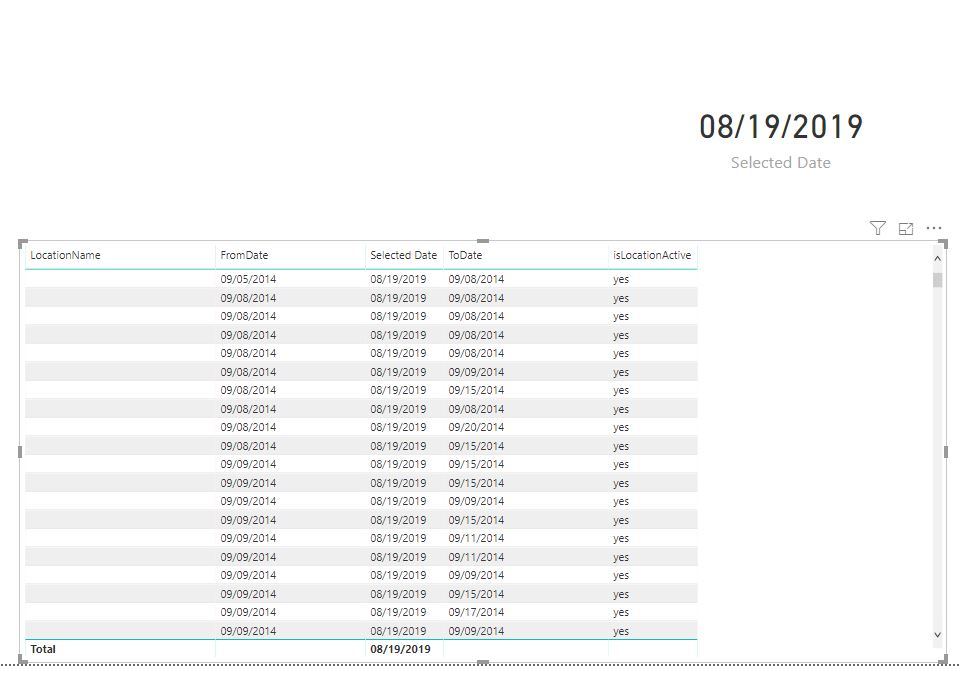The image size is (960, 674).
Task: Click the table scrollbar down arrow
Action: [937, 635]
